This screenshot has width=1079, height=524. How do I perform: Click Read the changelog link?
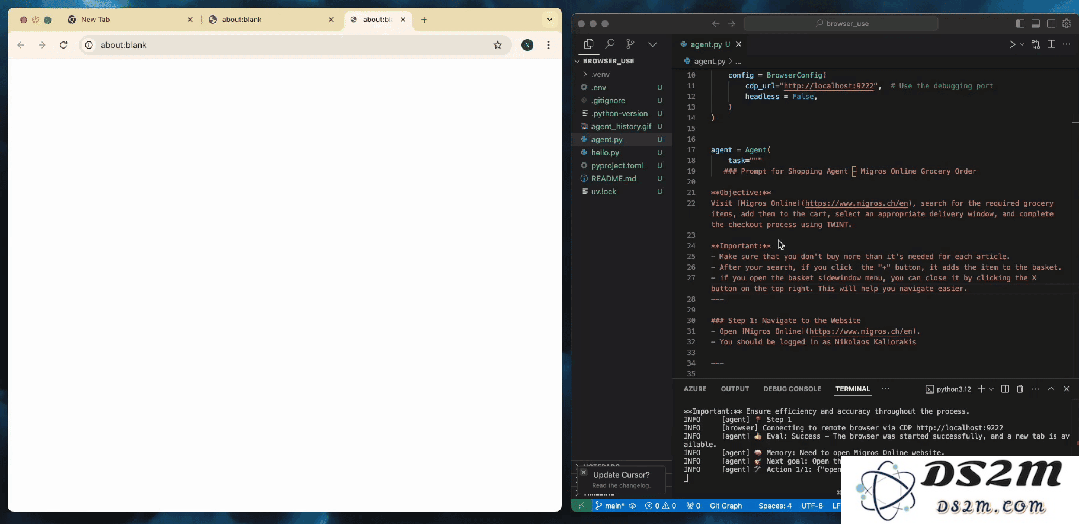coord(622,485)
